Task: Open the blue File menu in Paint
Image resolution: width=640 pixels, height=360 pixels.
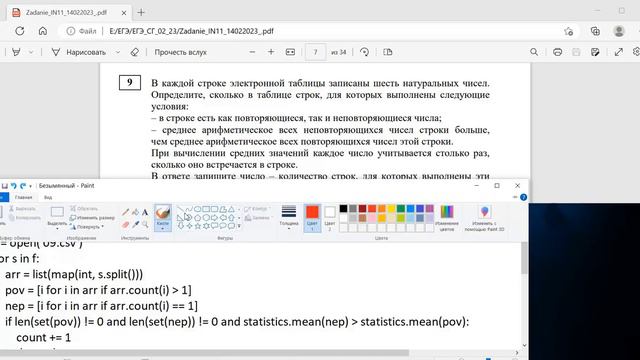Action: pos(4,198)
